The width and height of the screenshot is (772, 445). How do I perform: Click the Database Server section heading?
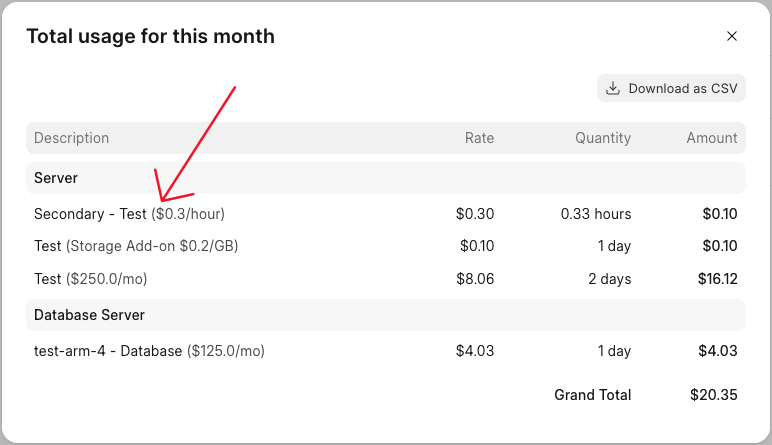(x=89, y=315)
